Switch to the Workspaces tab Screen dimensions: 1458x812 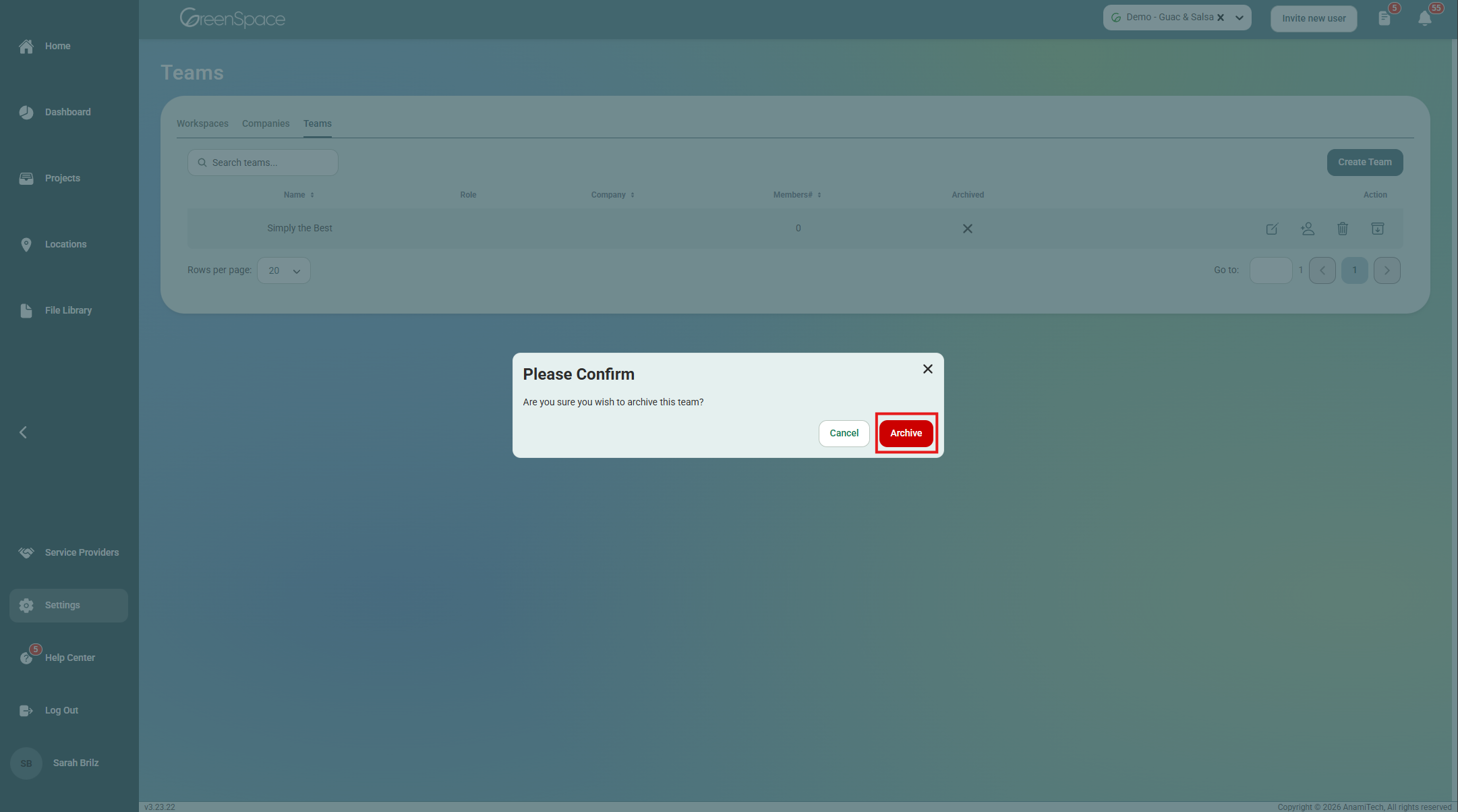[x=202, y=123]
